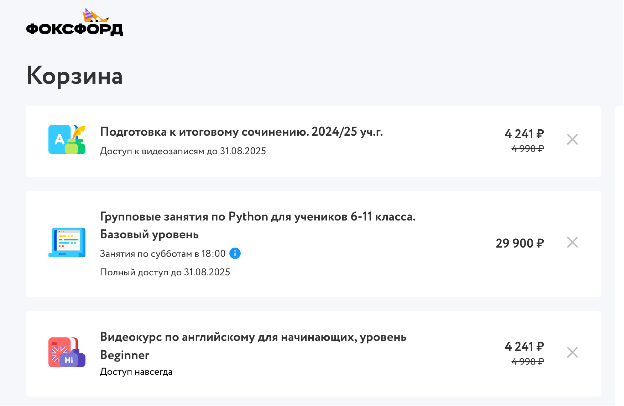Viewport: 624px width, 406px height.
Task: Click the Фоксфорд logo
Action: (x=74, y=22)
